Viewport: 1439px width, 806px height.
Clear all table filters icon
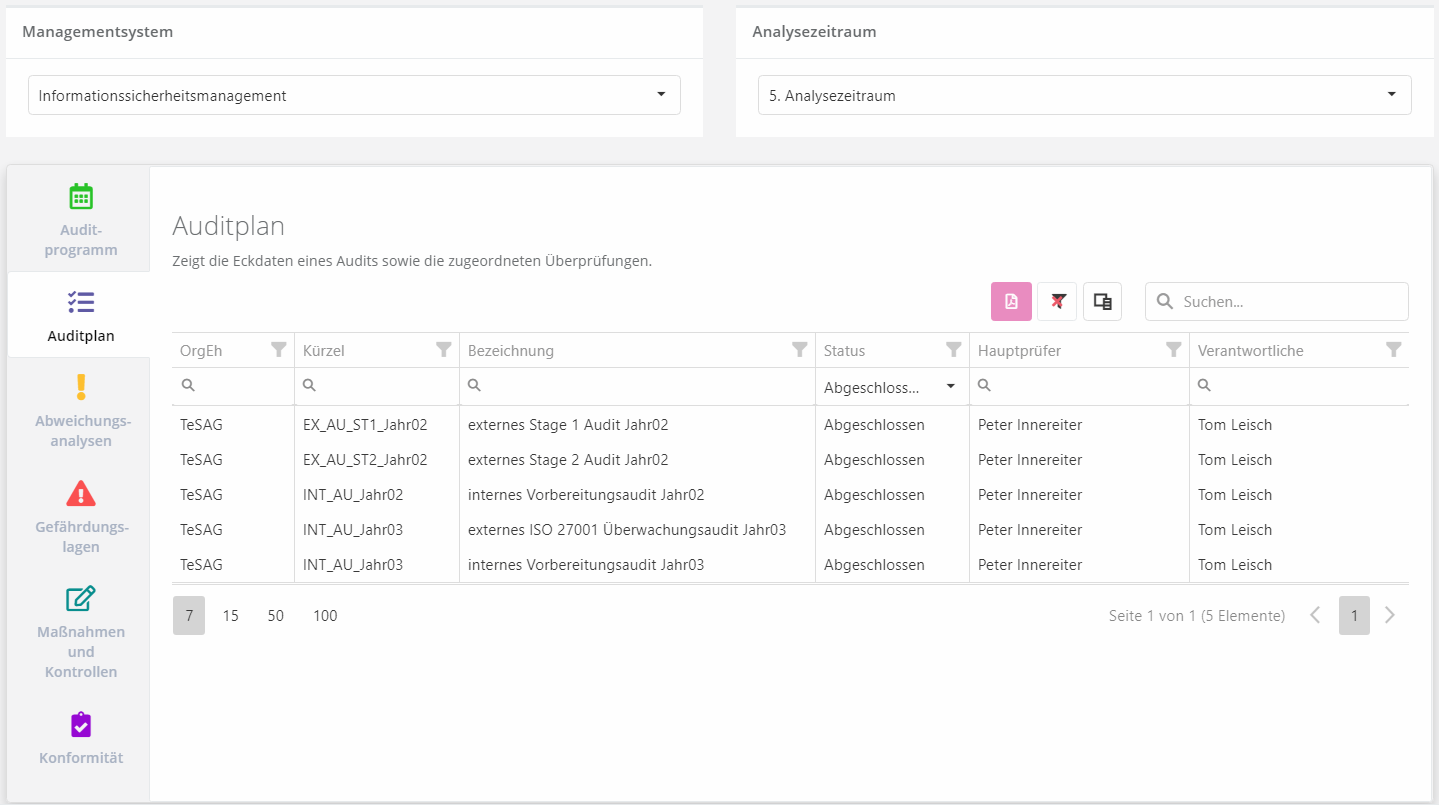pyautogui.click(x=1057, y=301)
